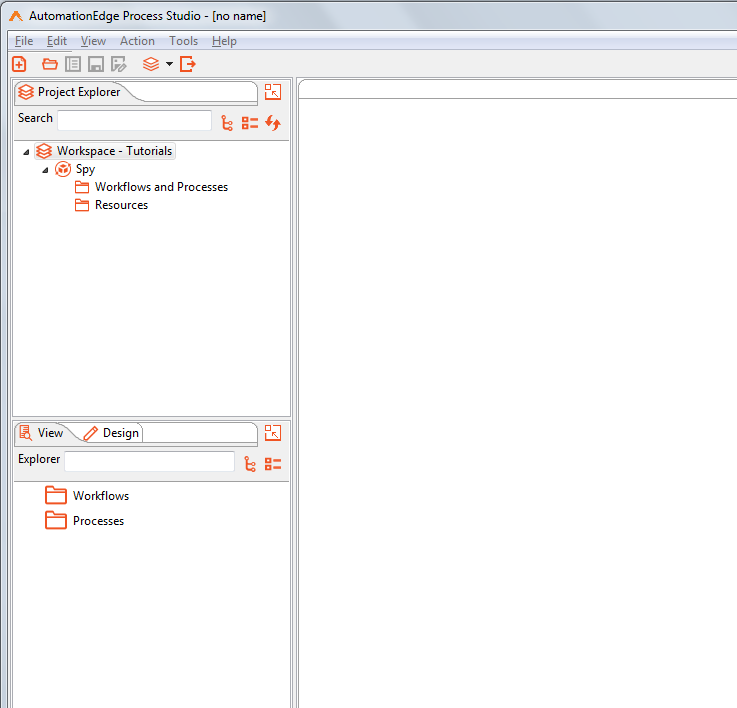Viewport: 737px width, 708px height.
Task: Click the exit/logout arrow toolbar icon
Action: click(x=187, y=64)
